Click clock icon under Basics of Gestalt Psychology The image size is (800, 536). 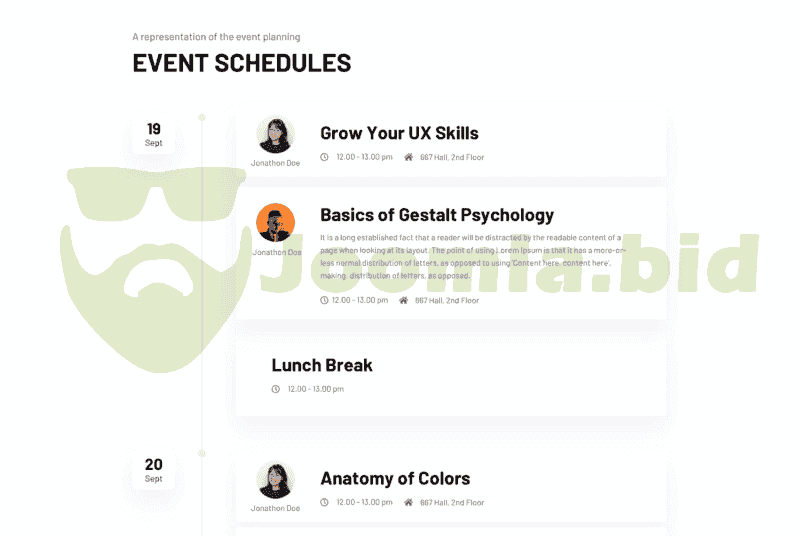tap(324, 300)
